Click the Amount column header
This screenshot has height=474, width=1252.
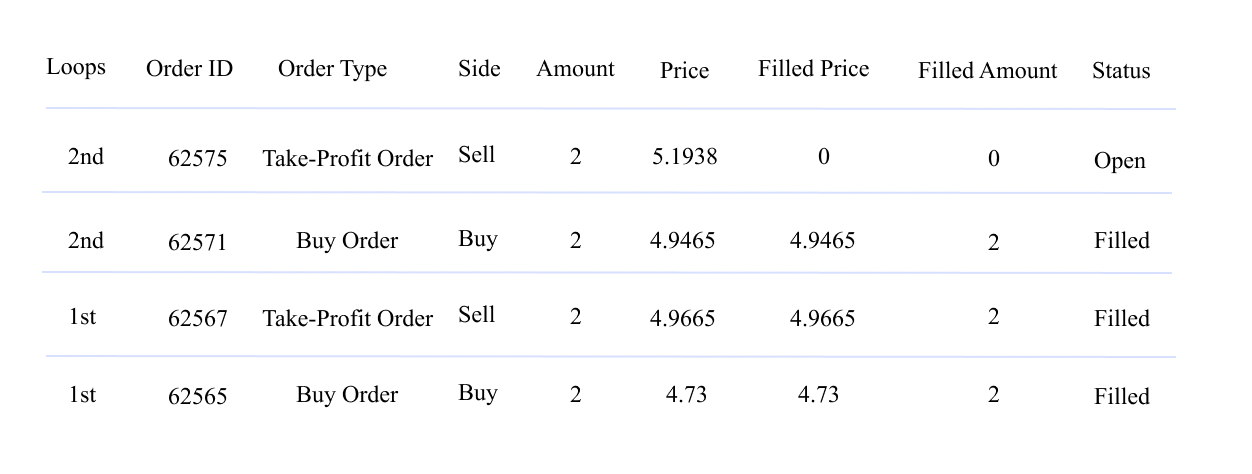[x=575, y=69]
